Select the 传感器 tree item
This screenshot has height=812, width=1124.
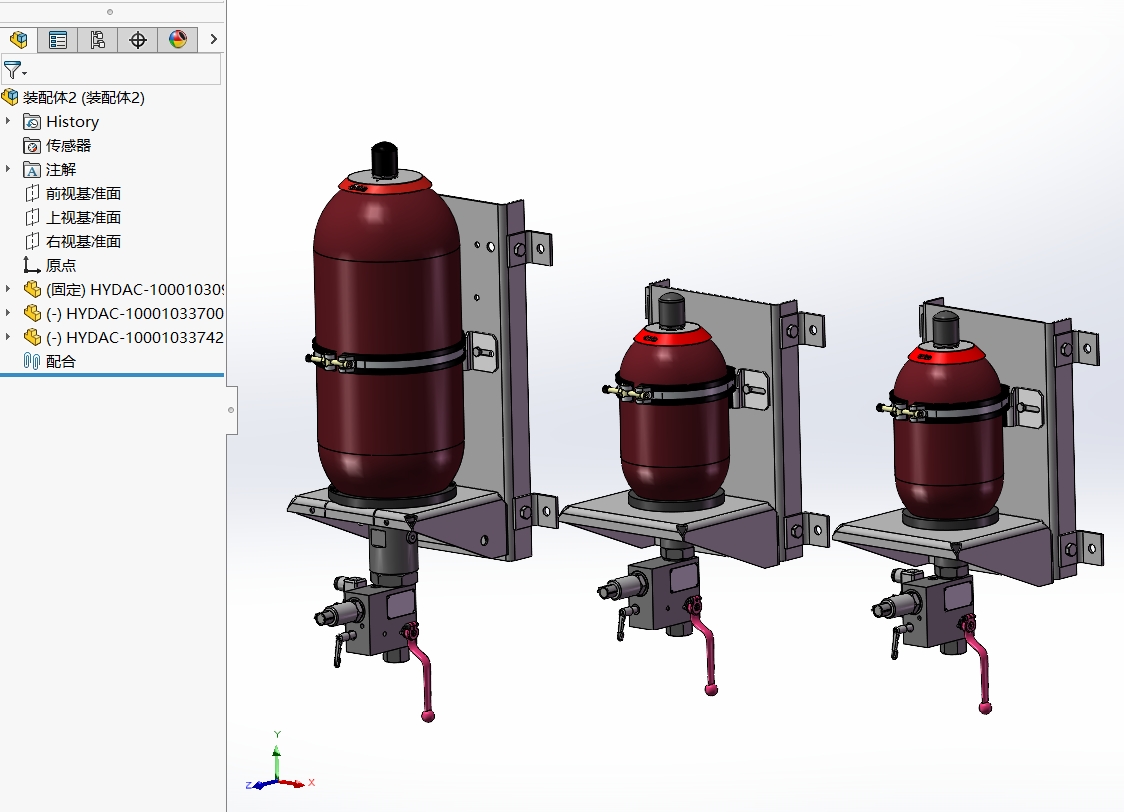(69, 145)
